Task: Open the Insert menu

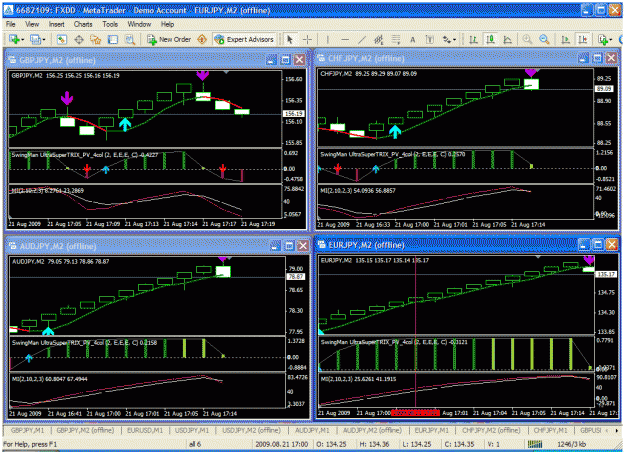Action: (57, 24)
